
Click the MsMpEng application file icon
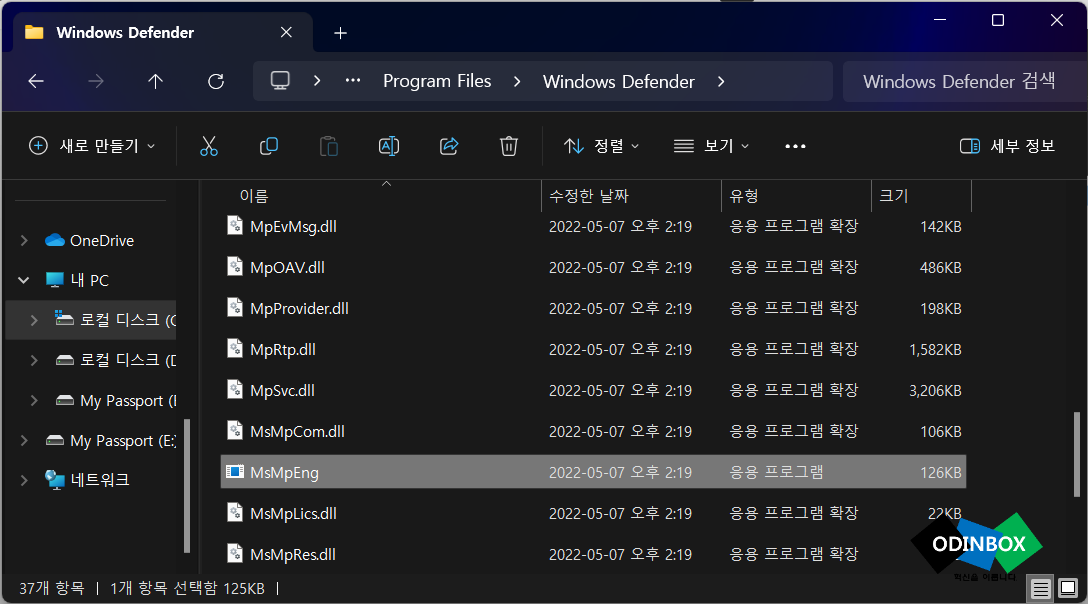235,472
